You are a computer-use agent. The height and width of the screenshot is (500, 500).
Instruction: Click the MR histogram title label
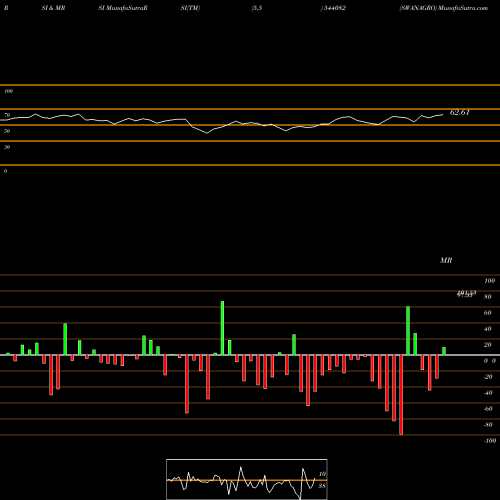coord(446,260)
